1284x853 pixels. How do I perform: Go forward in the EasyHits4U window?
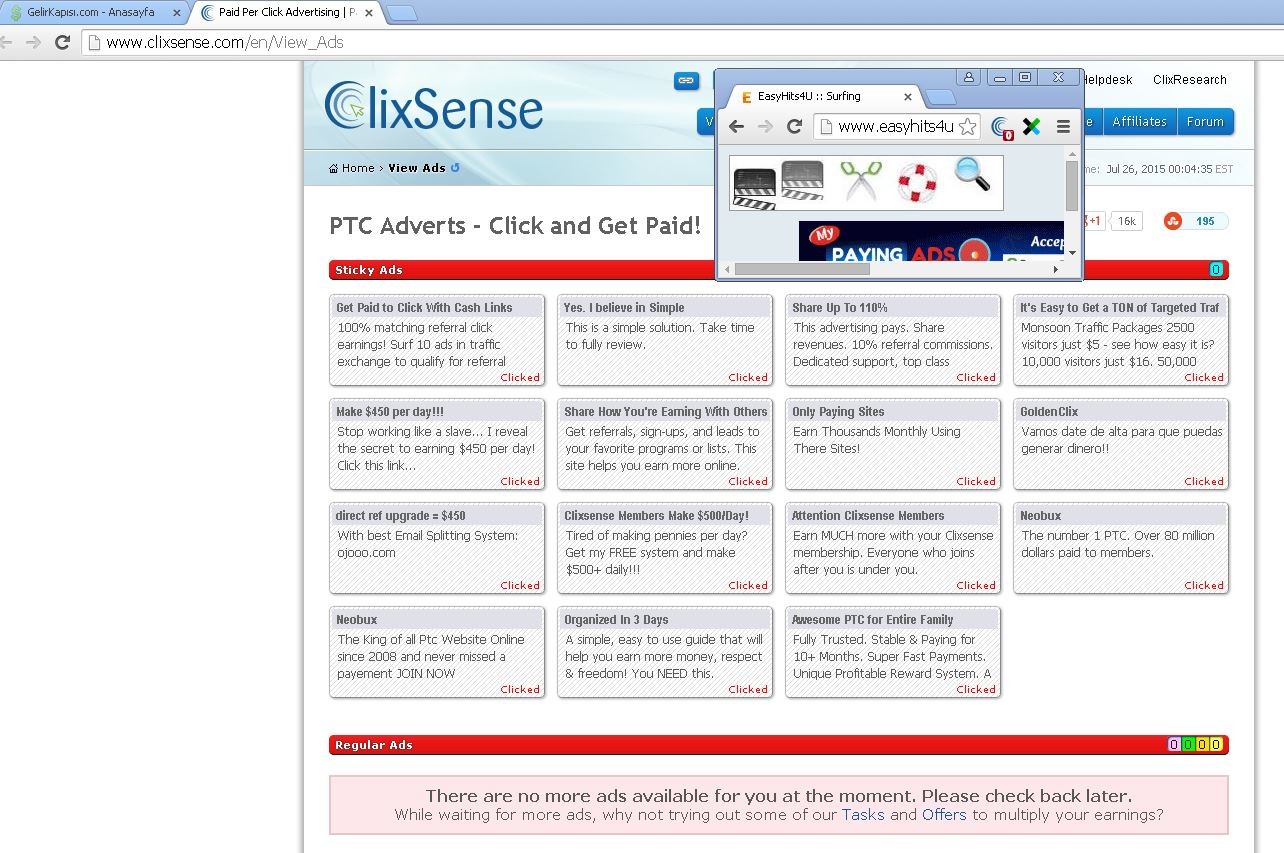pos(765,126)
